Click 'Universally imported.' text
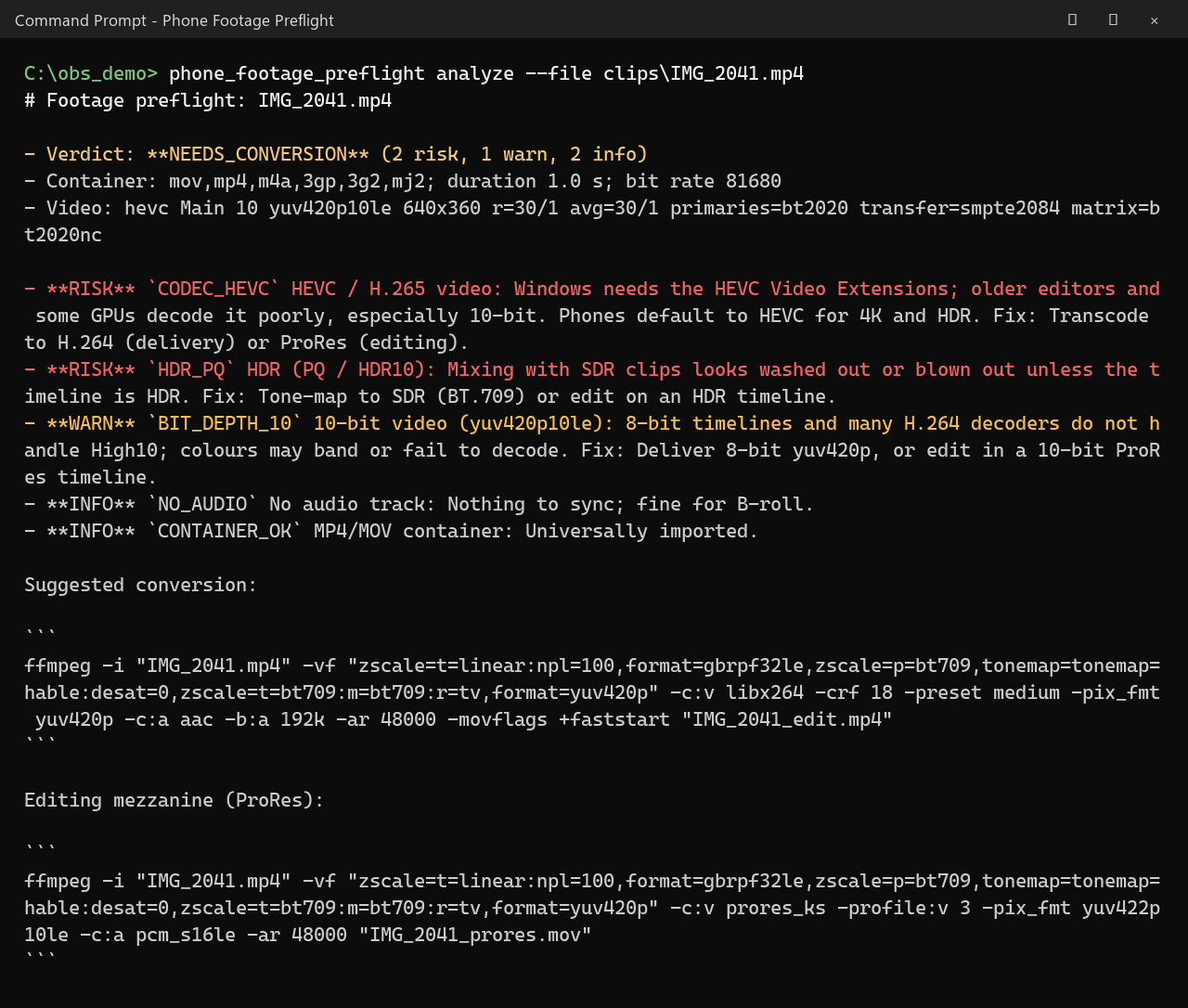This screenshot has height=1008, width=1188. click(642, 531)
